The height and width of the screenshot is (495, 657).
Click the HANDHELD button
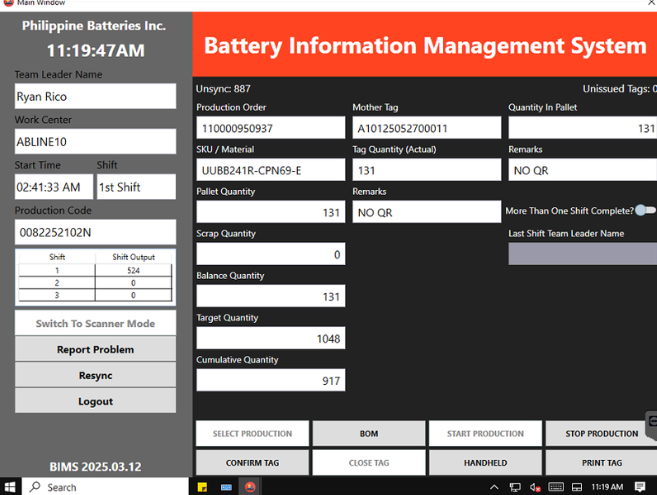pos(485,463)
